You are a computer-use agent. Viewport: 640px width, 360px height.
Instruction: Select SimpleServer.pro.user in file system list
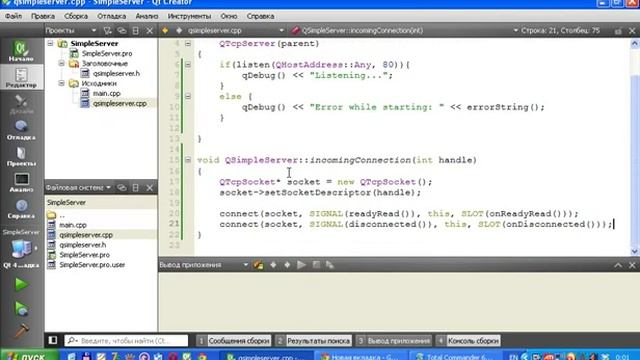[x=92, y=265]
